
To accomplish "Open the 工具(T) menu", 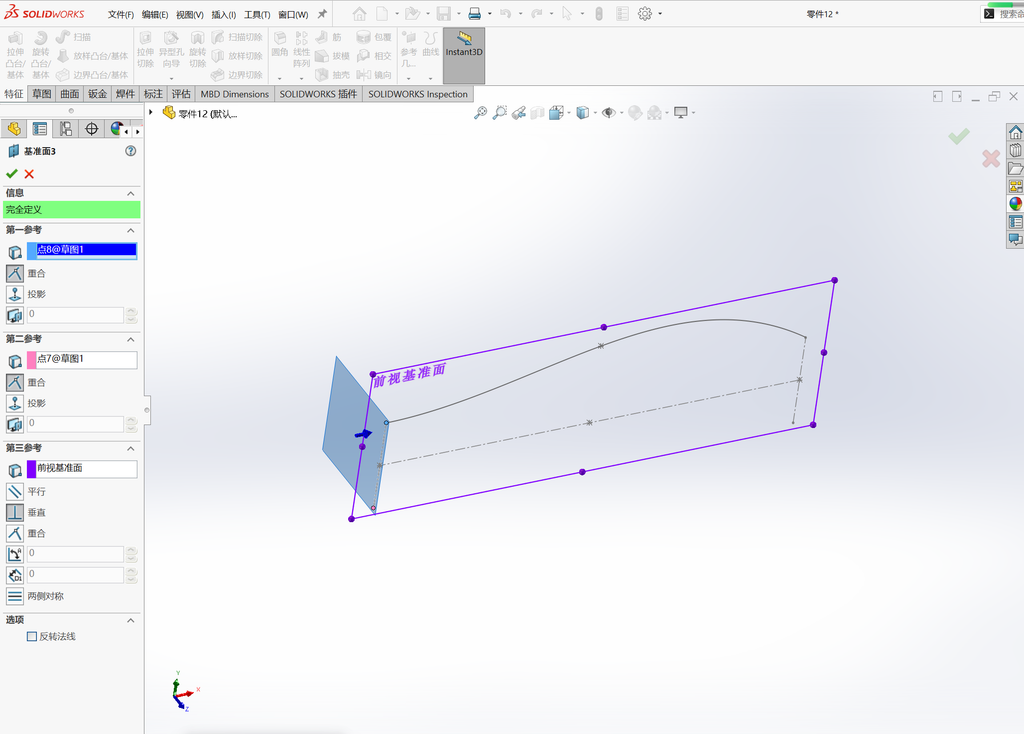I will pyautogui.click(x=257, y=14).
